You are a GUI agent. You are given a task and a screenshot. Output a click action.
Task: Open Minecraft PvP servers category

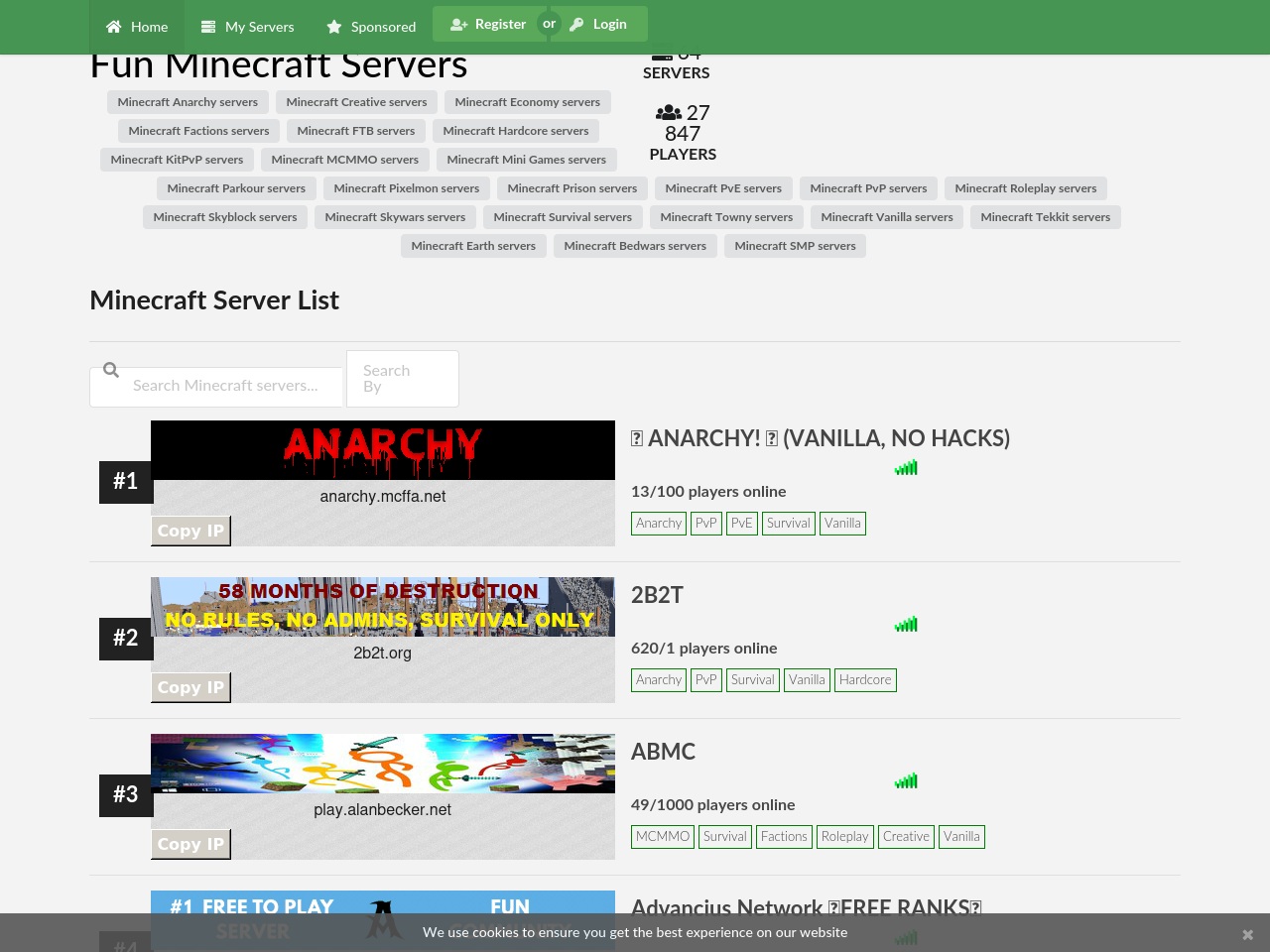point(868,188)
